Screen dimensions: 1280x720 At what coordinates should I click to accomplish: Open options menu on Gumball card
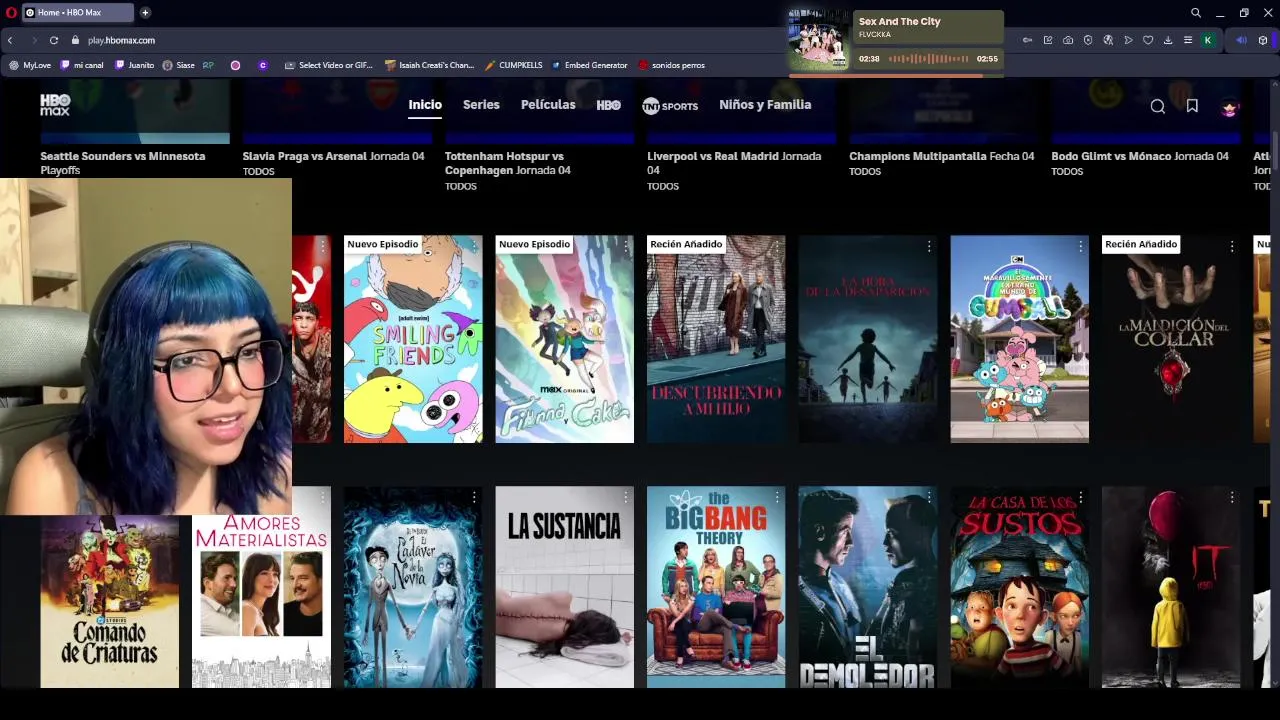[x=1080, y=246]
